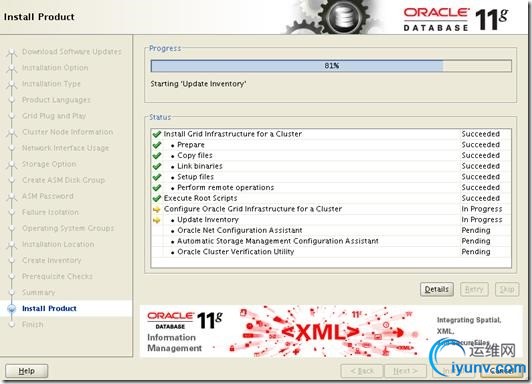532x384 pixels.
Task: Click the yellow arrow beside Update Inventory
Action: pyautogui.click(x=156, y=220)
